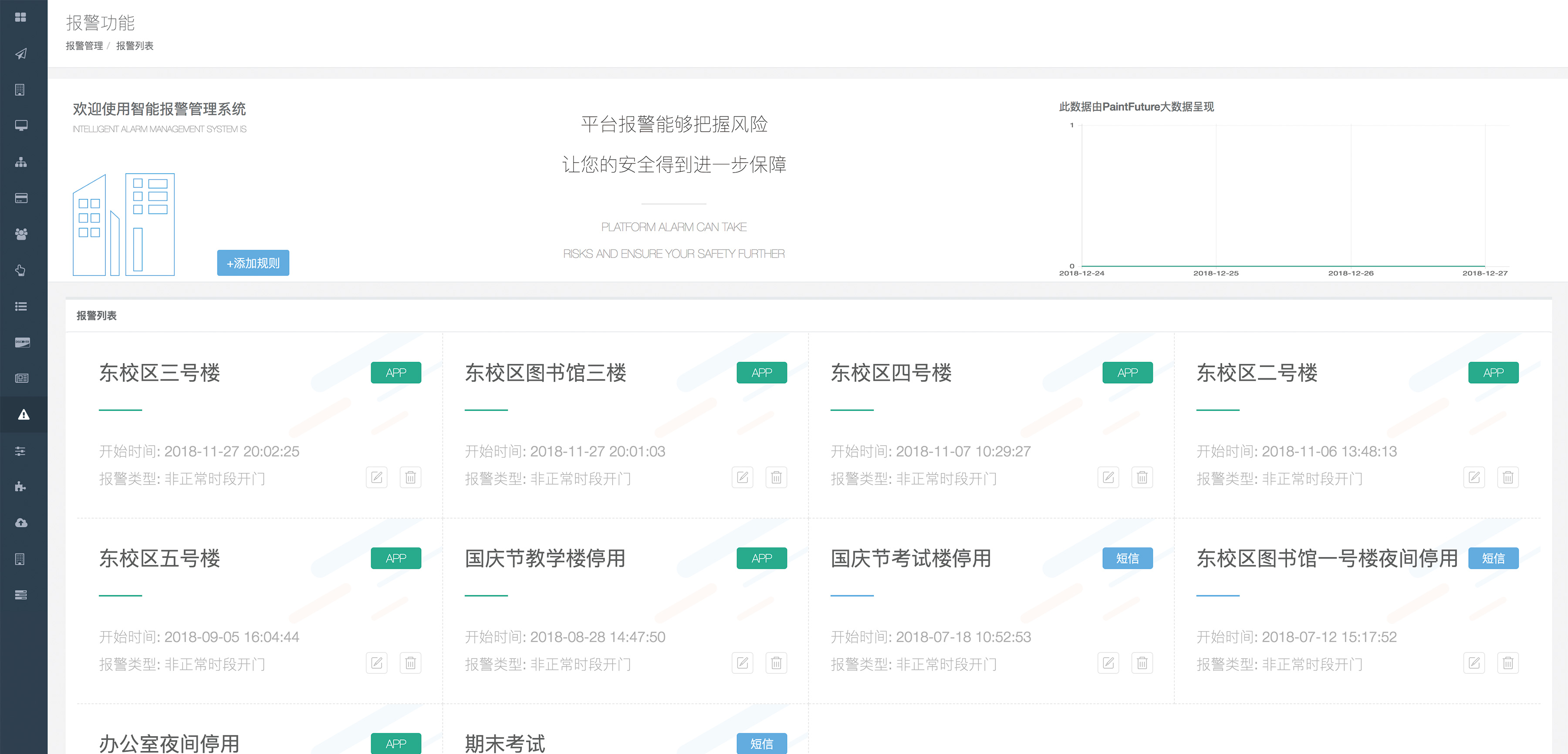This screenshot has width=1568, height=754.
Task: Click the 报警管理 breadcrumb link
Action: 84,46
